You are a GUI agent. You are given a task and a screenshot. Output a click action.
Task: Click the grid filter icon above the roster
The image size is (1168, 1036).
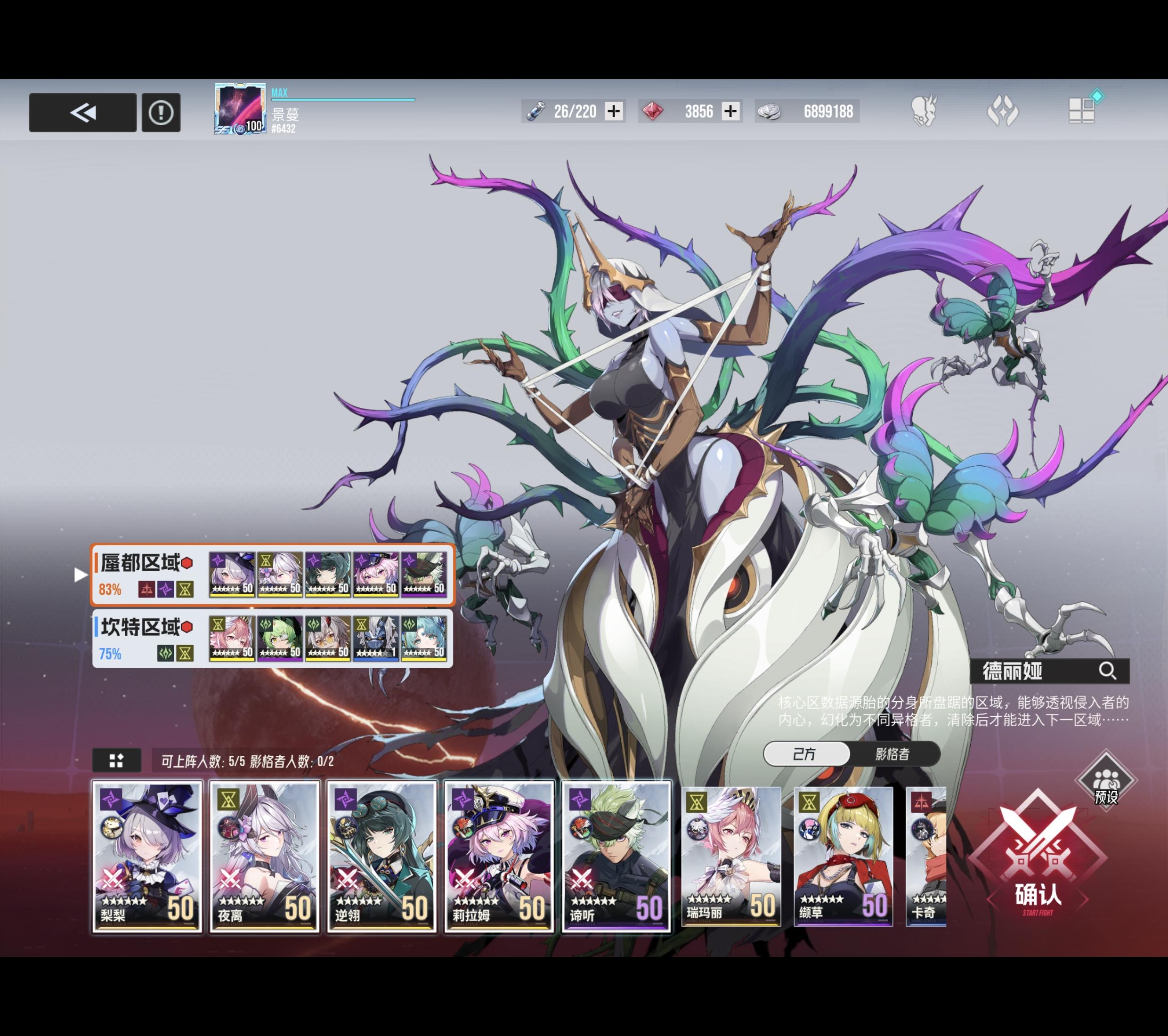[x=117, y=761]
